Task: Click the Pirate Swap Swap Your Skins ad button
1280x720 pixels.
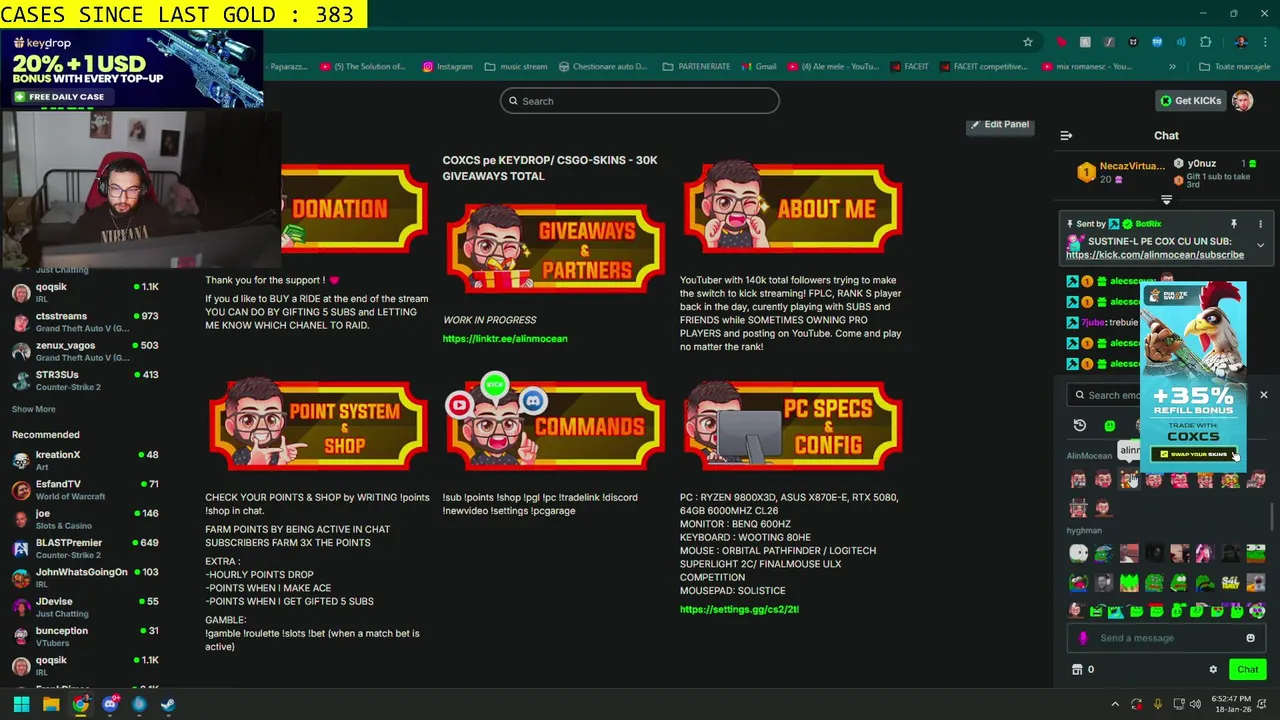Action: (x=1194, y=454)
